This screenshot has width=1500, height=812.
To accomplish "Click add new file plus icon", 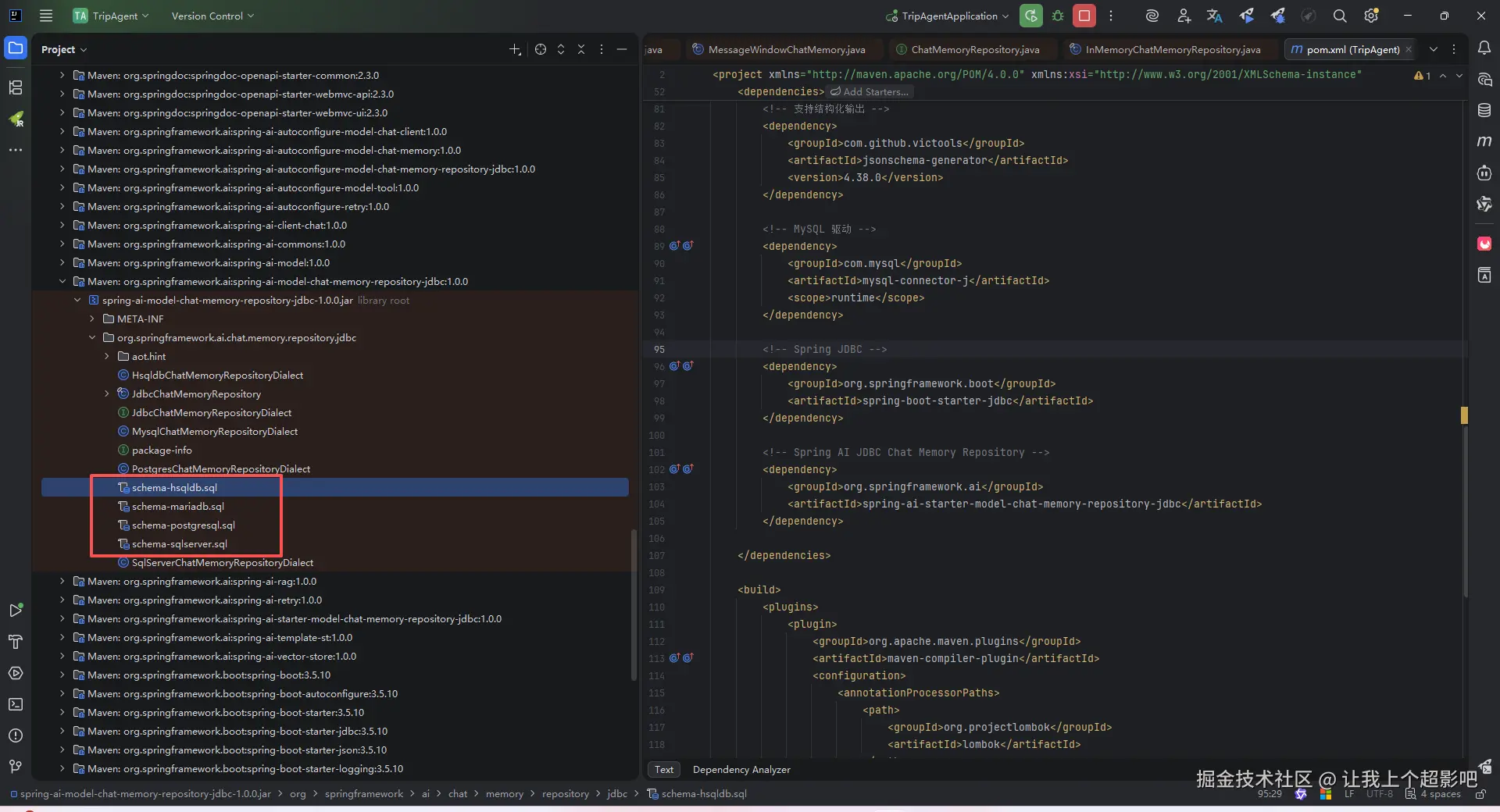I will pos(515,49).
